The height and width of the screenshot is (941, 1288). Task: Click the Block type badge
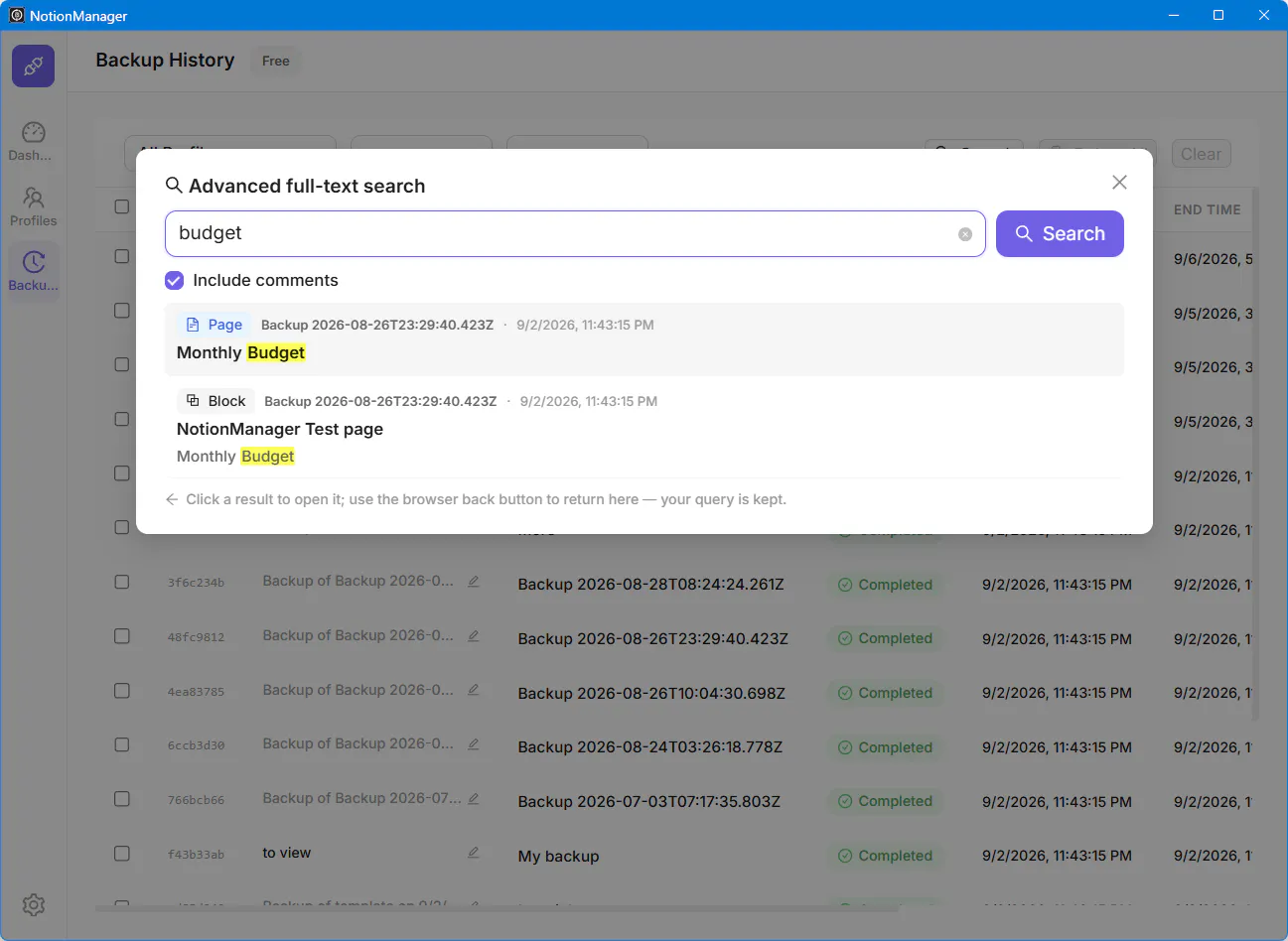(215, 401)
